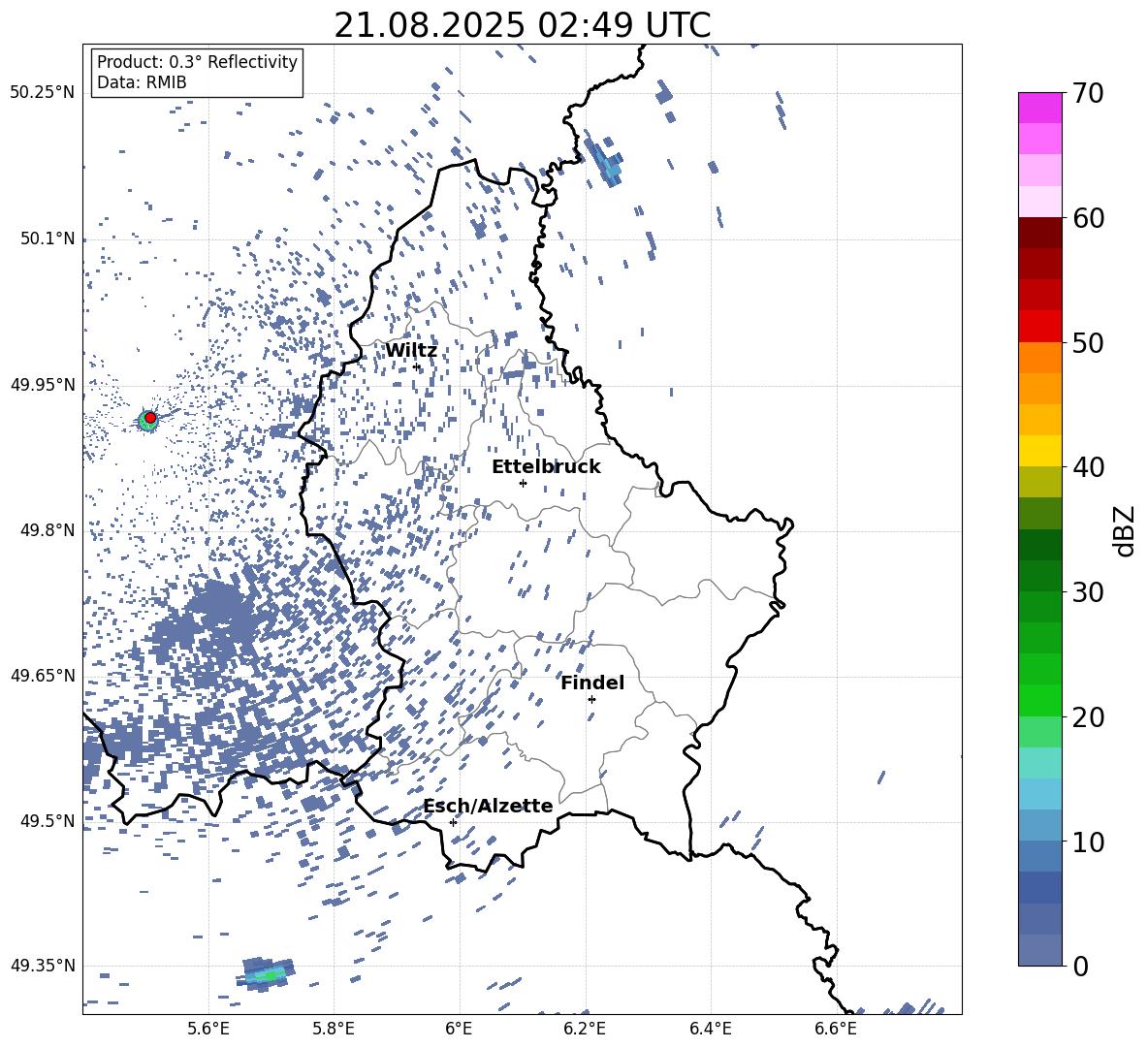This screenshot has height=1048, width=1148.
Task: Click the bright red colorbar segment near 50
Action: tap(1039, 327)
